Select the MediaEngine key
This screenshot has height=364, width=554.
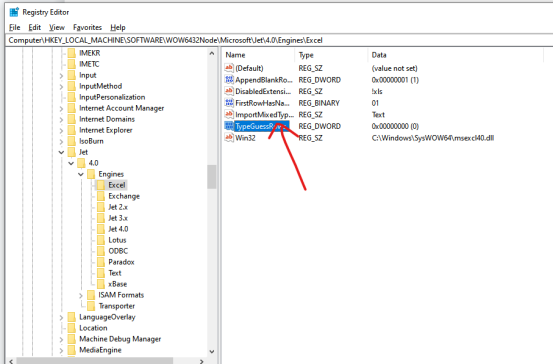click(100, 350)
